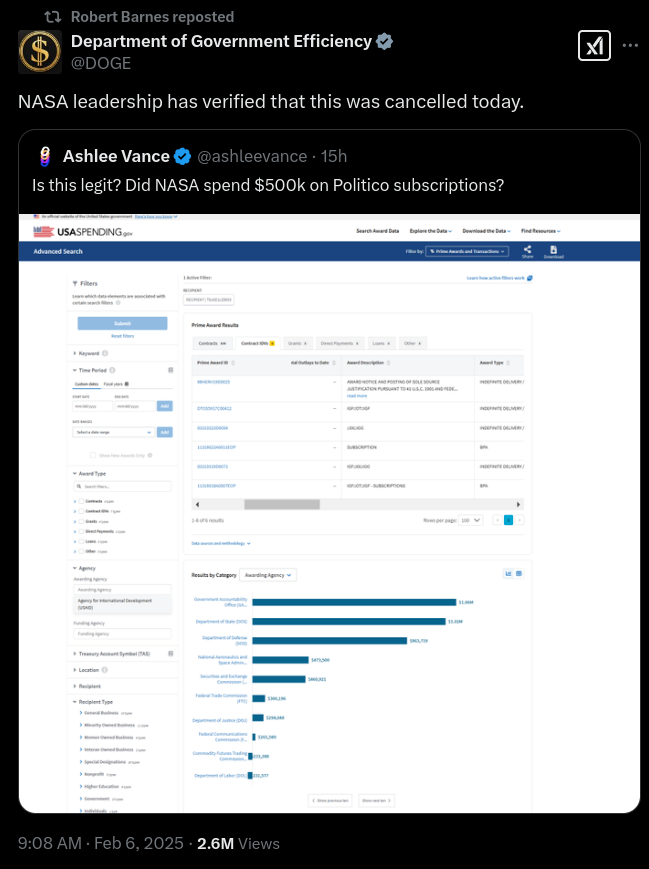Click the previous page arrow in results pagination
649x869 pixels.
(497, 520)
